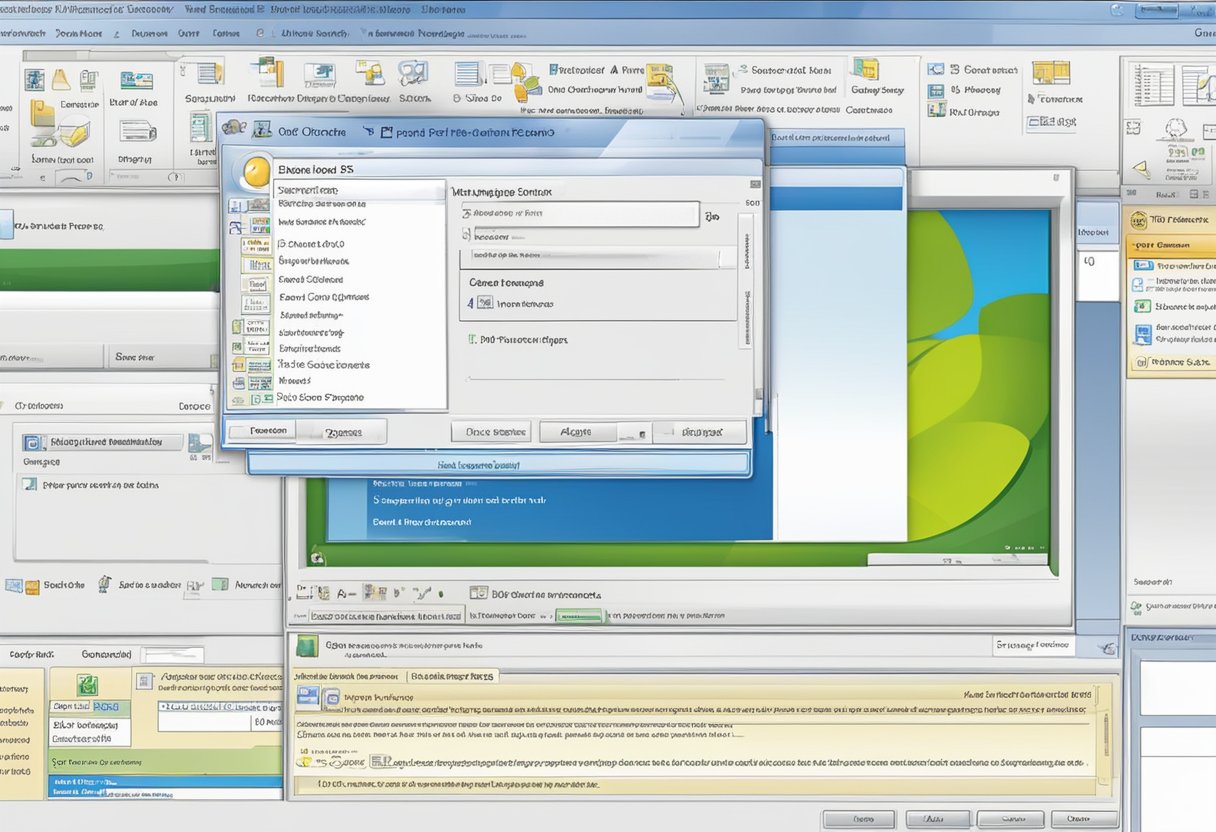Viewport: 1216px width, 832px height.
Task: Open the dropdown next to the search field
Action: click(711, 214)
